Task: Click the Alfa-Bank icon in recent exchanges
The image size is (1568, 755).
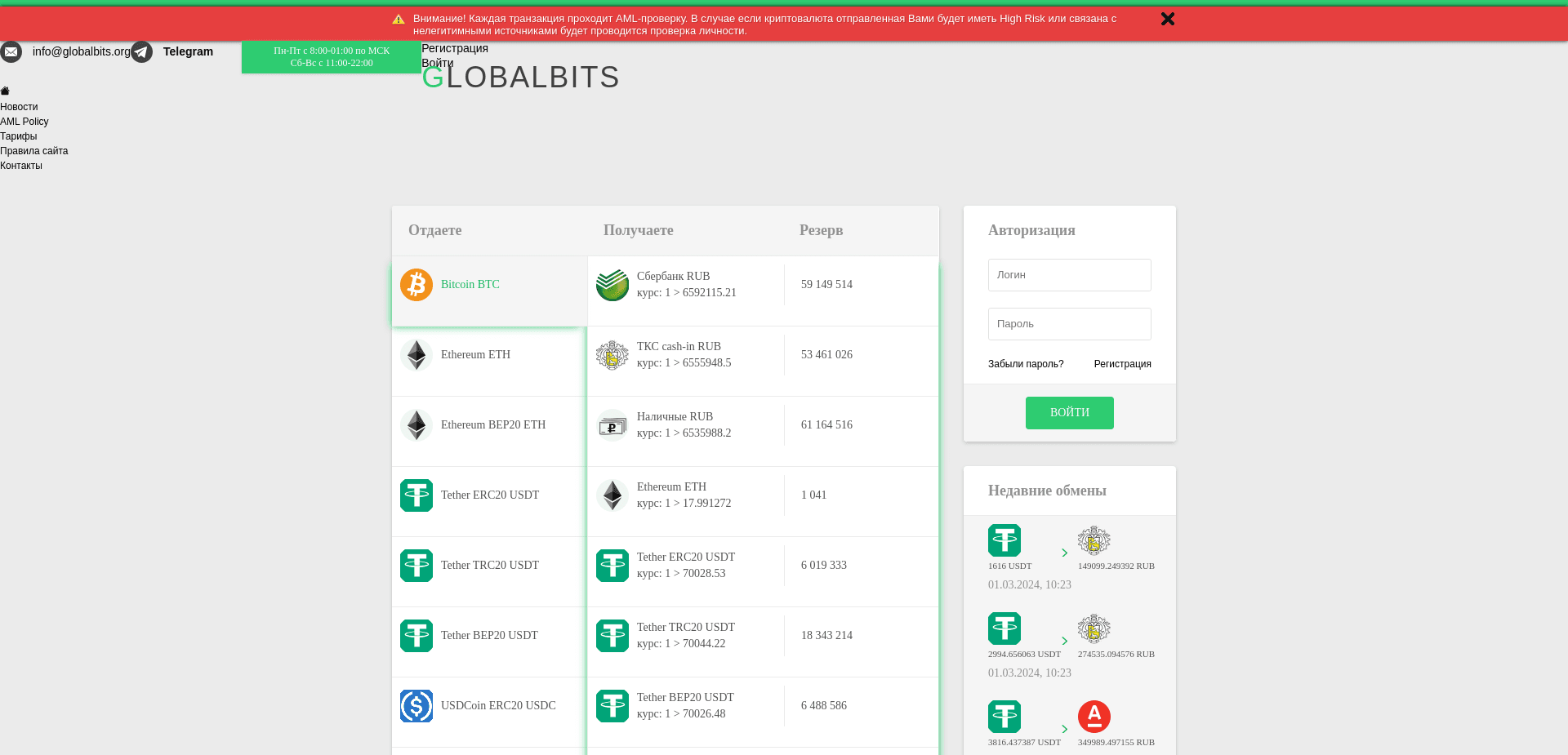Action: 1094,716
